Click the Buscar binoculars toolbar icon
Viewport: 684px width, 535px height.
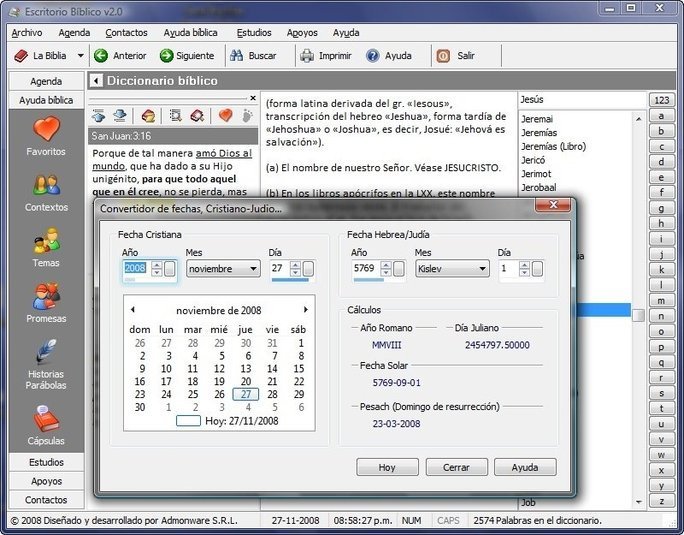236,56
